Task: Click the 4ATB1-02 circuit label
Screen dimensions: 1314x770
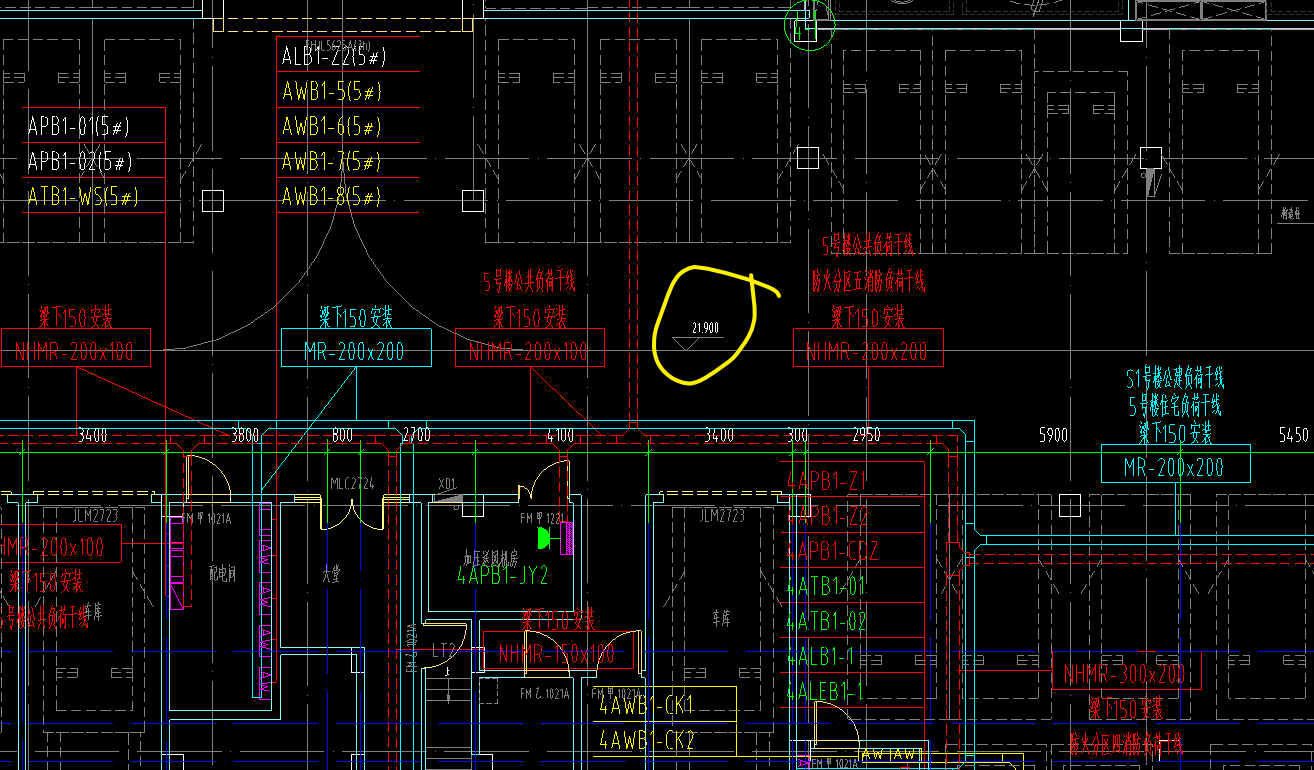Action: click(x=826, y=621)
